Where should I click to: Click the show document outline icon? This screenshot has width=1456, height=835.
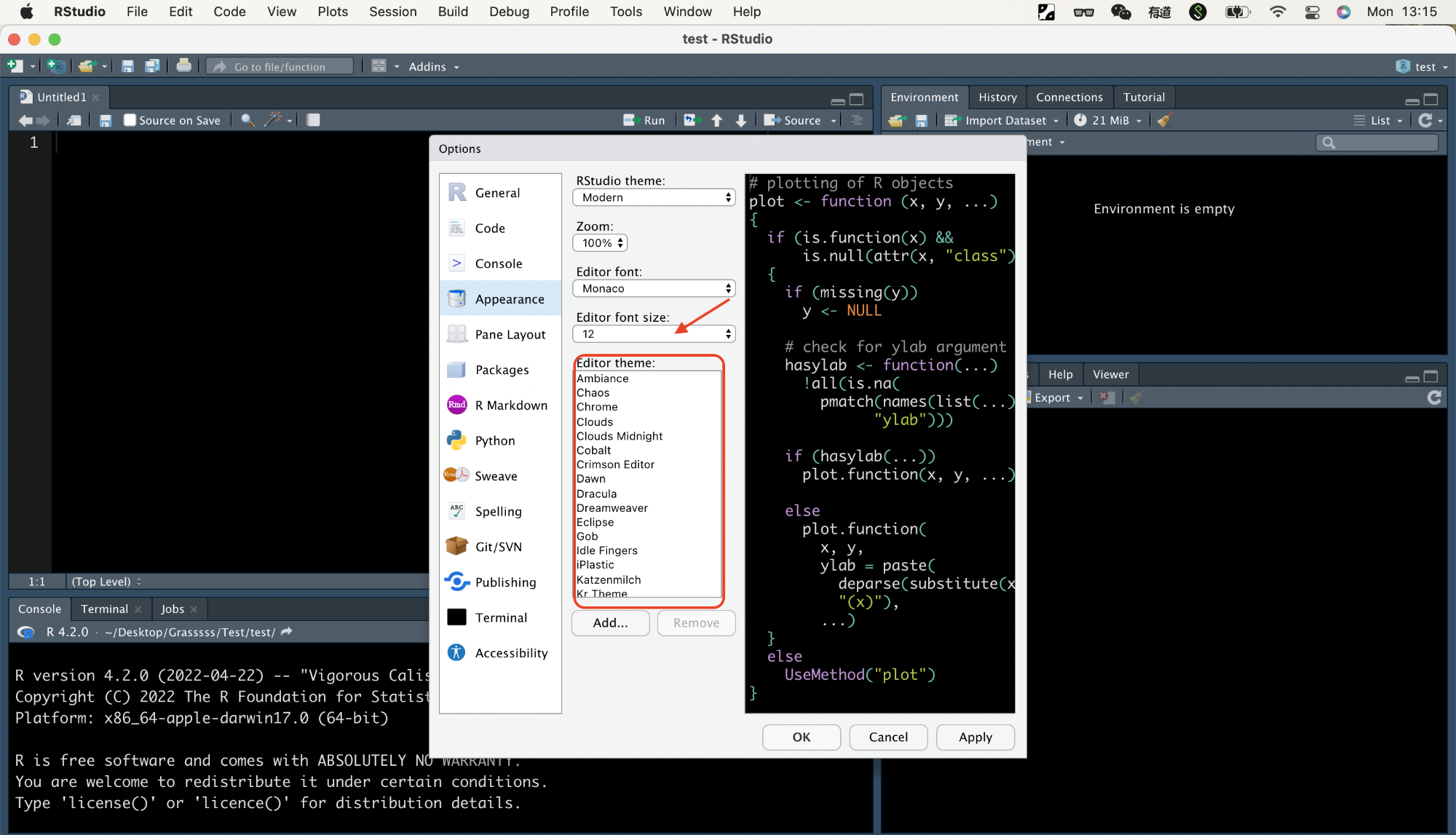[857, 120]
